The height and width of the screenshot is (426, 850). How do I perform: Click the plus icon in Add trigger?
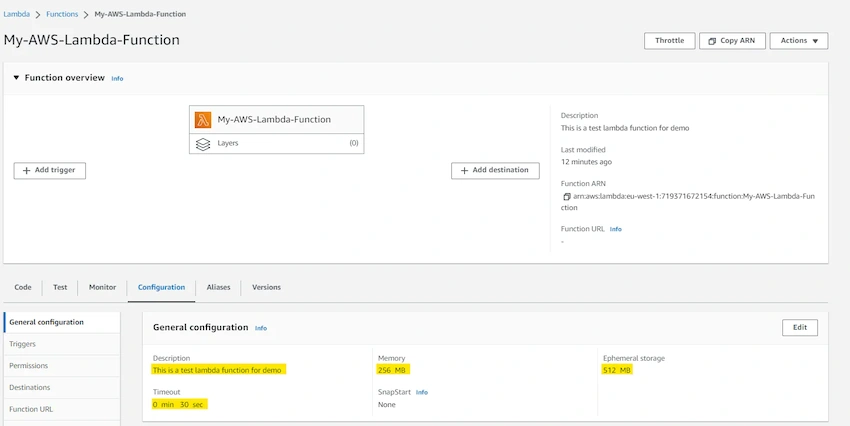click(26, 170)
